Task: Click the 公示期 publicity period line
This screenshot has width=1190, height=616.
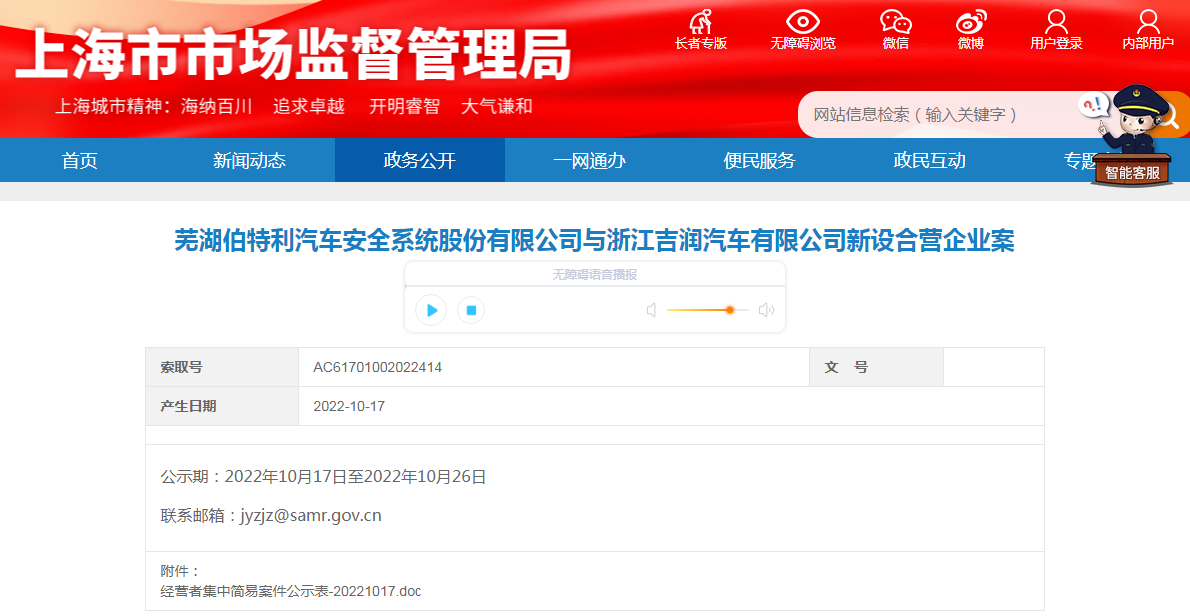Action: click(x=323, y=477)
